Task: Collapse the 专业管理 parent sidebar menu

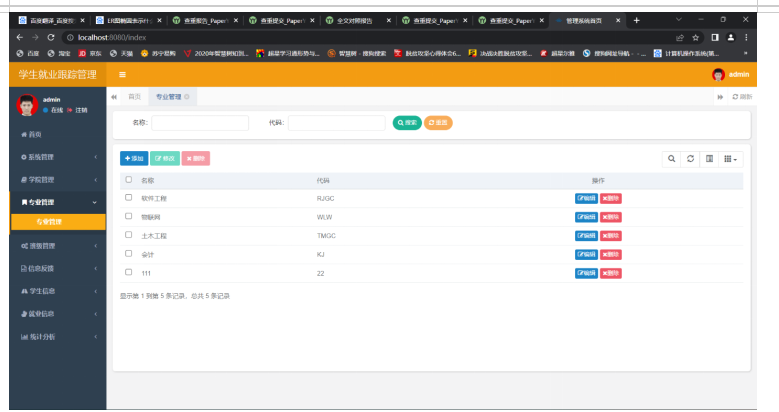Action: pos(58,202)
